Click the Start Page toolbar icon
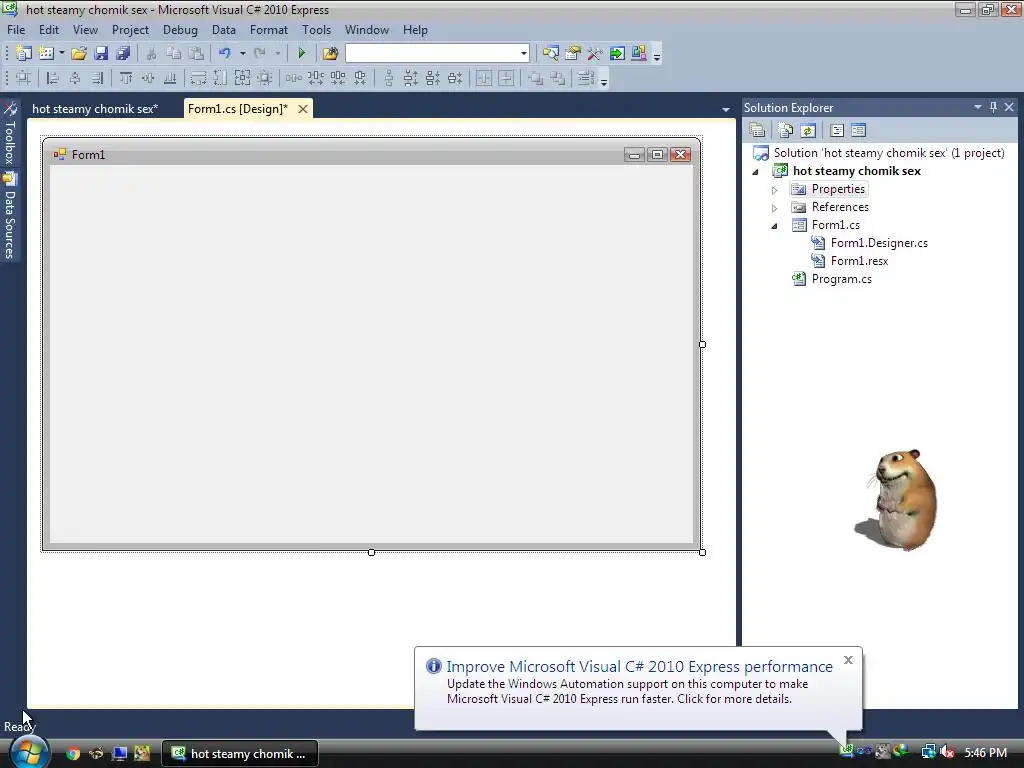 click(617, 53)
